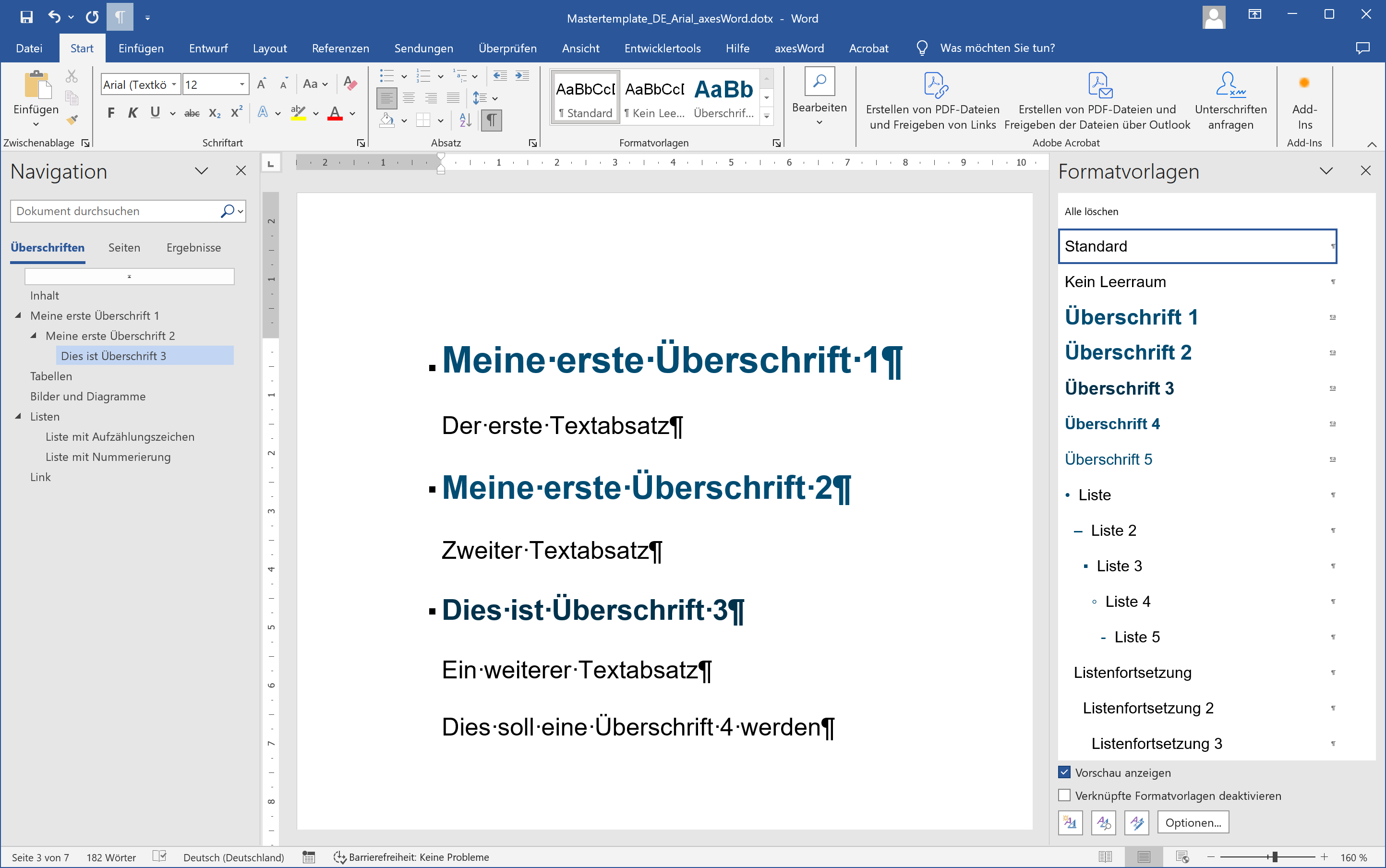This screenshot has width=1386, height=868.
Task: Decrease paragraph indent
Action: point(500,76)
